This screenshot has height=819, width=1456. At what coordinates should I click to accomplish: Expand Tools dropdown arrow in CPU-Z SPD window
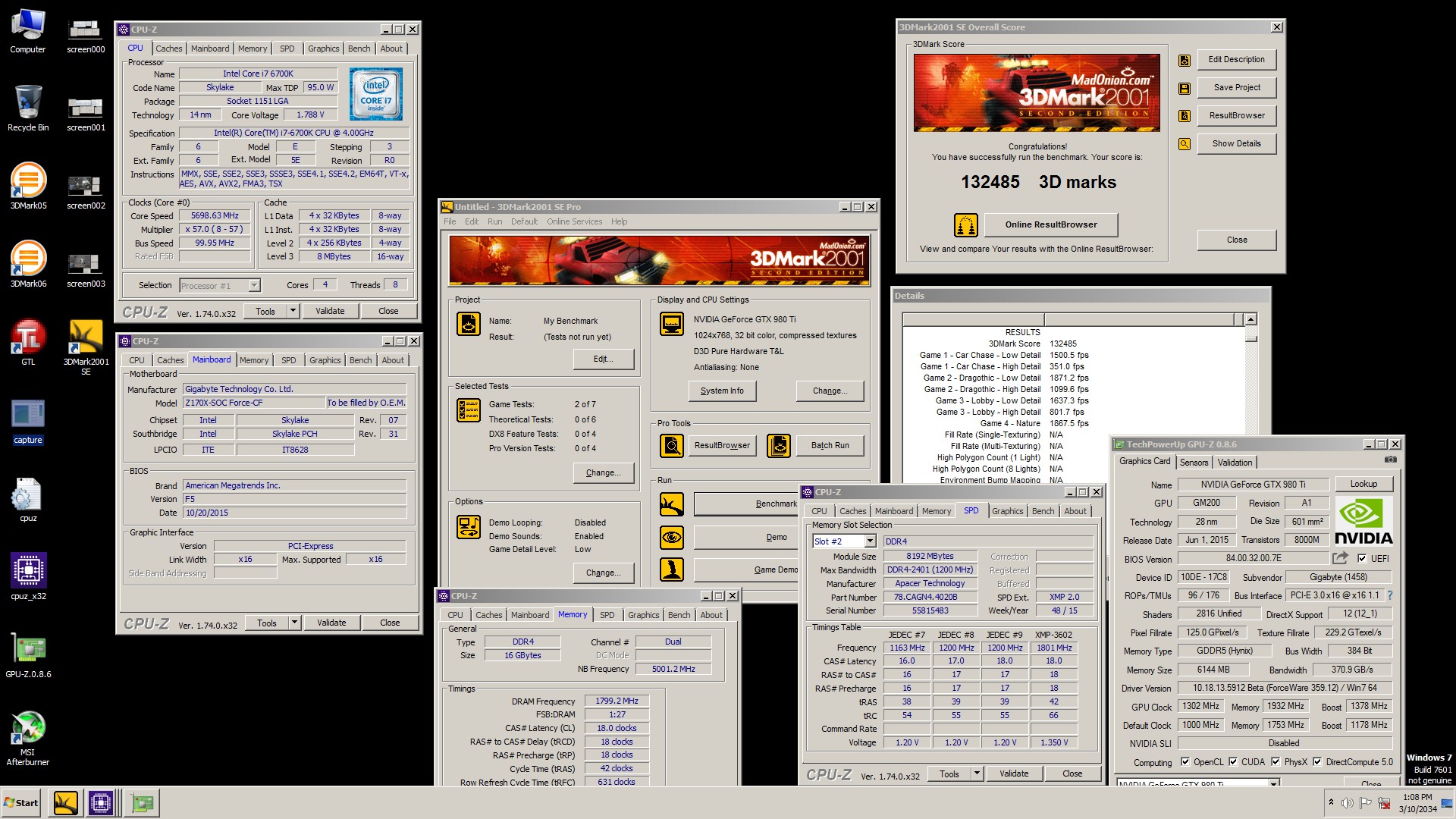pos(977,773)
